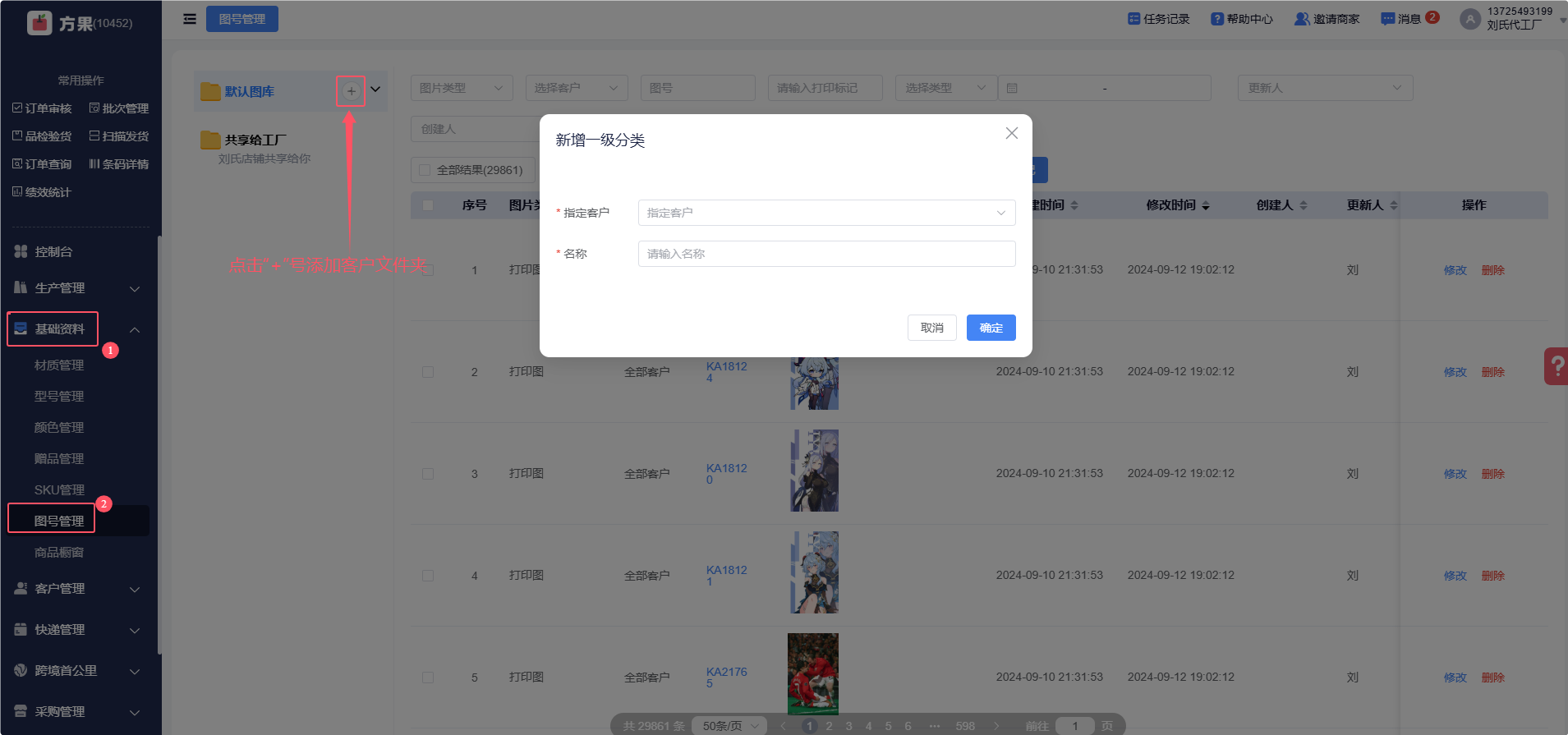Screen dimensions: 1568x735
Task: Select checkbox for row 2
Action: pyautogui.click(x=428, y=372)
